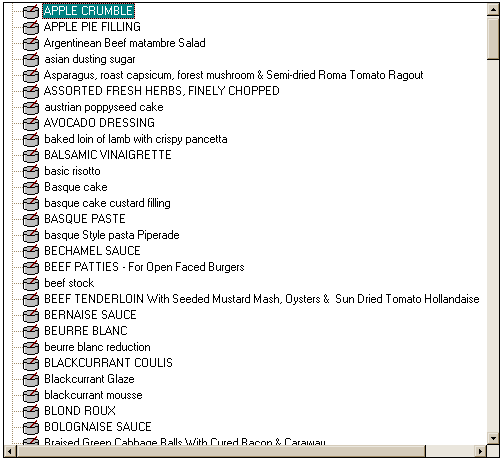Click the recipe icon beside BECHAMEL SAUCE
Screen dimensions: 503x460
pyautogui.click(x=31, y=251)
